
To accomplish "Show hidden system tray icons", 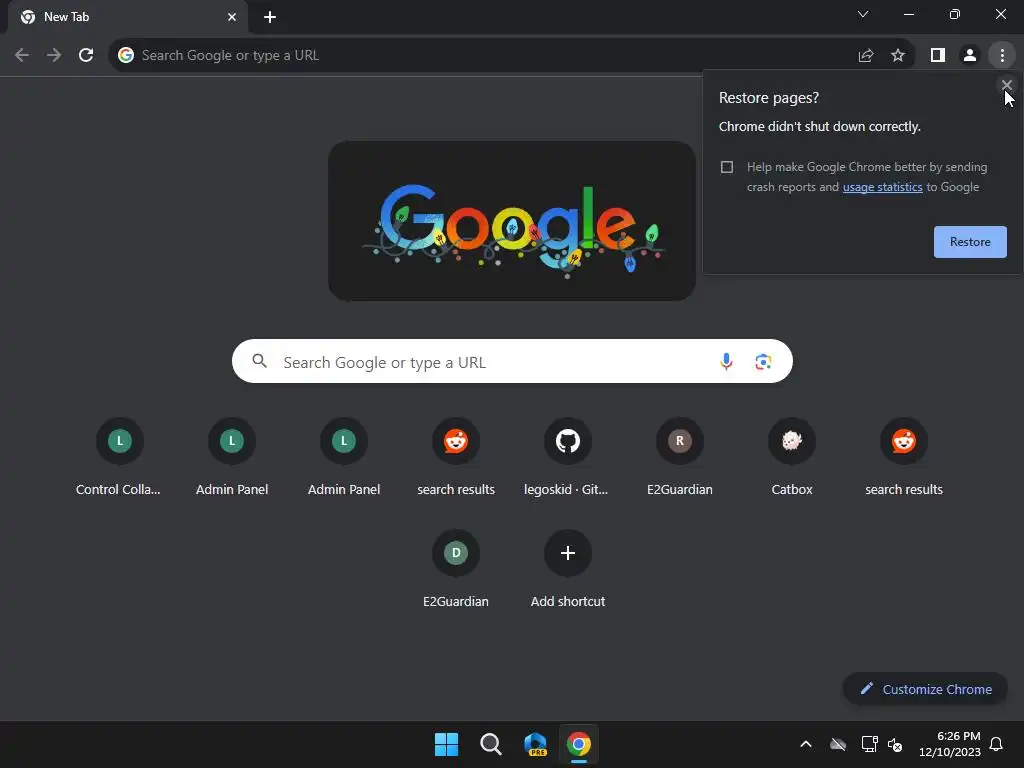I will (806, 744).
